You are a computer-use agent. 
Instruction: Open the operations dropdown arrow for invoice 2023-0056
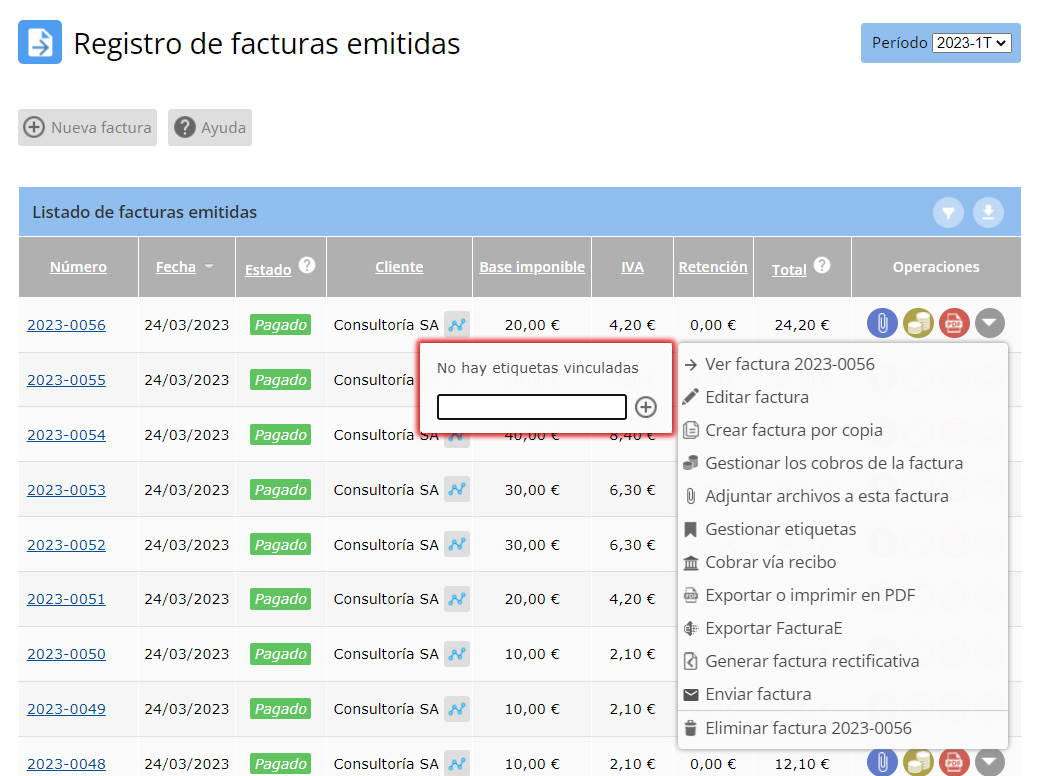[989, 323]
